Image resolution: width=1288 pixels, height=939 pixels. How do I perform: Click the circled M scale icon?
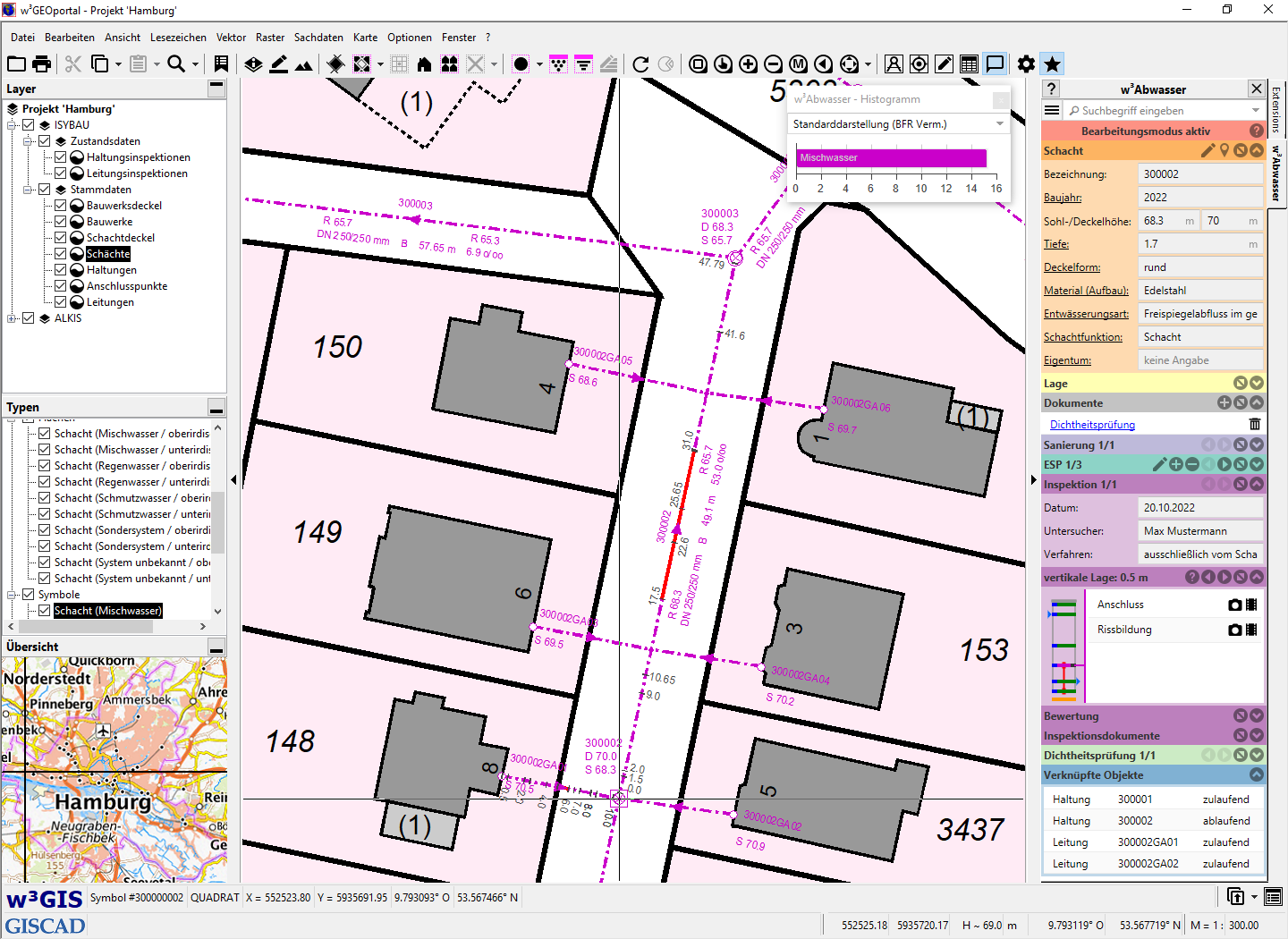(x=799, y=63)
